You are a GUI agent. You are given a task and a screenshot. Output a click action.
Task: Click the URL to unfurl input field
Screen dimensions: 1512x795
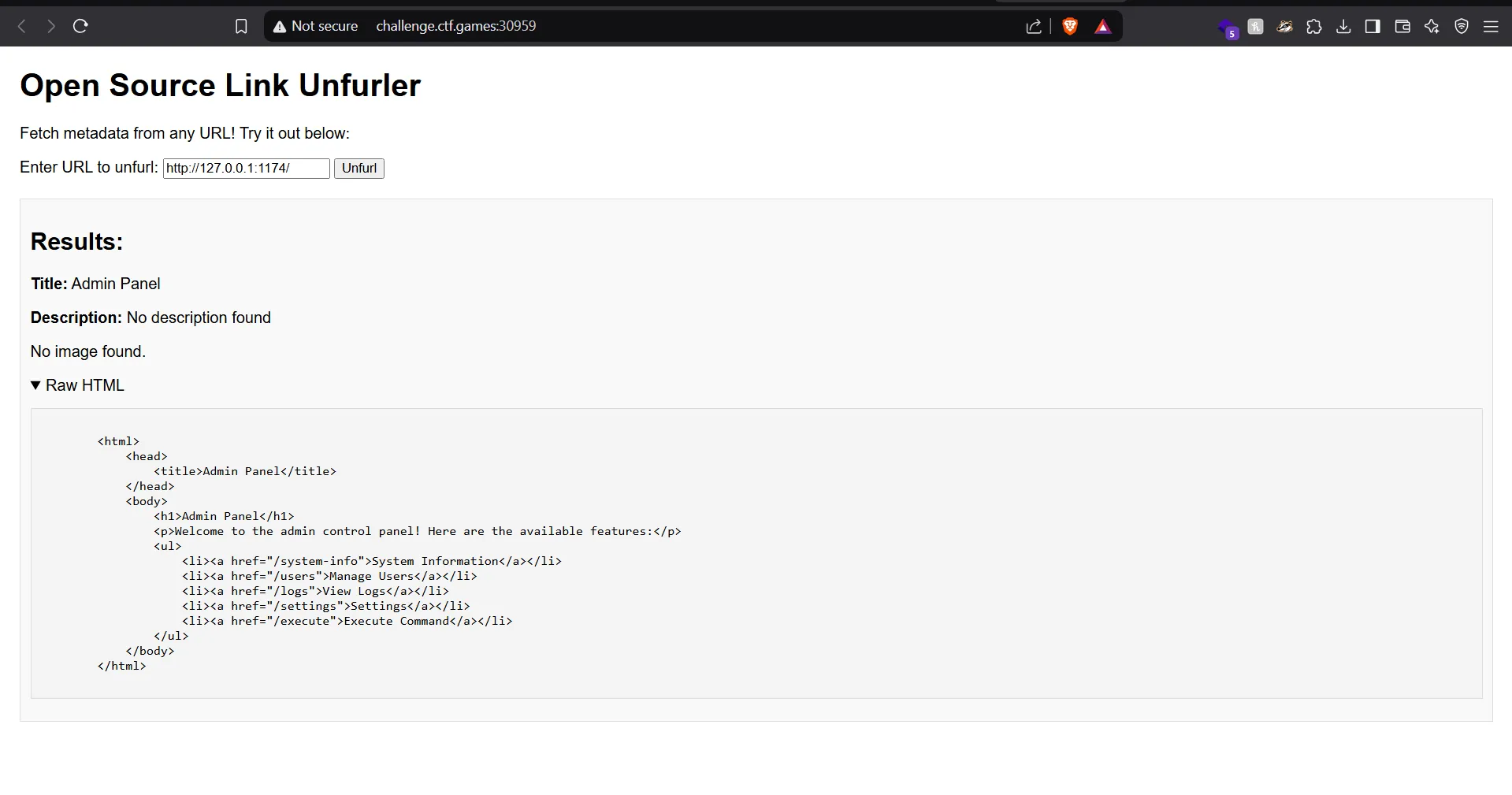coord(246,169)
